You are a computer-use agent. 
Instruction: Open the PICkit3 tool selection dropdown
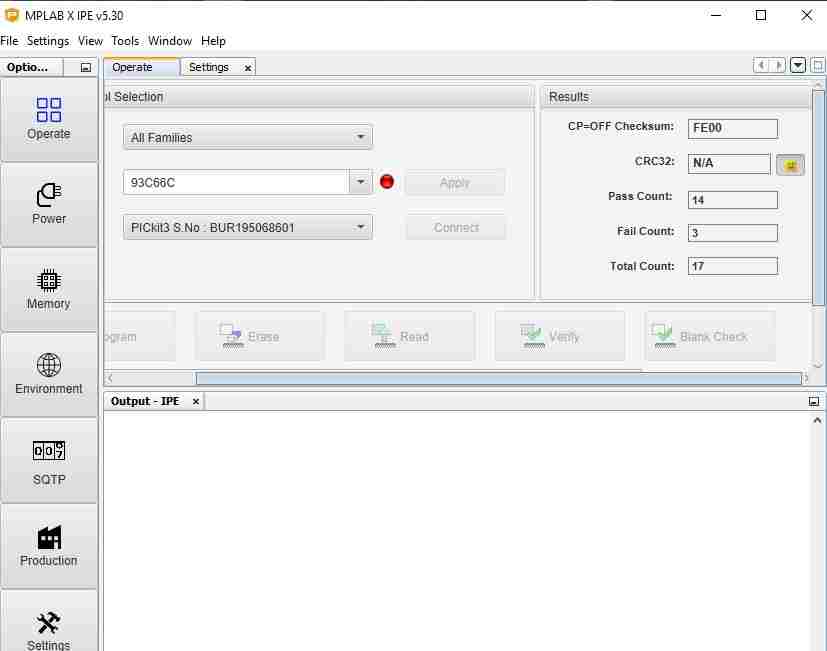point(247,227)
